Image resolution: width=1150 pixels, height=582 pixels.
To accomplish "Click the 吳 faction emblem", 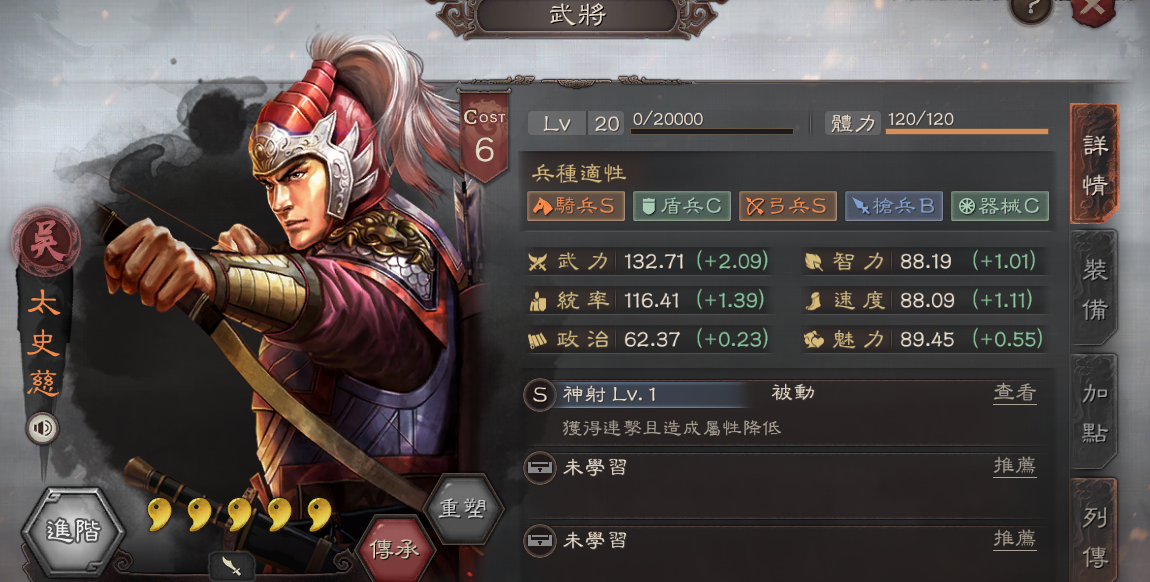I will (45, 242).
